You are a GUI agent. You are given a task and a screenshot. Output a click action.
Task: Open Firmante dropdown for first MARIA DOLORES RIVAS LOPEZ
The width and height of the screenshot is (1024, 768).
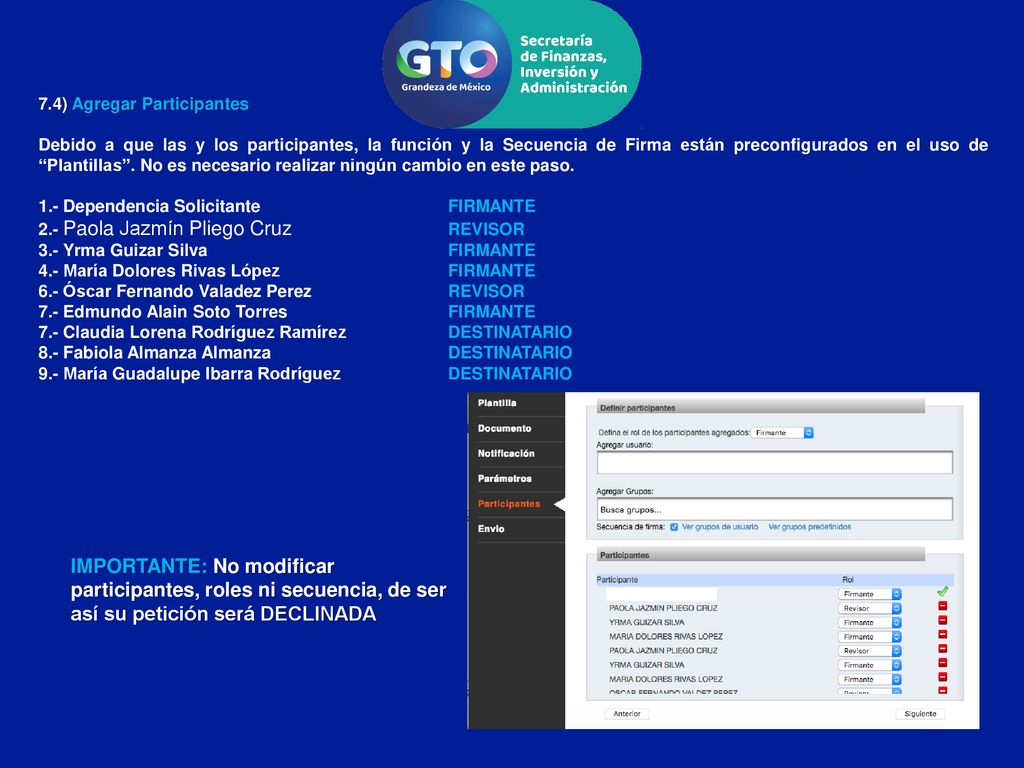click(869, 637)
